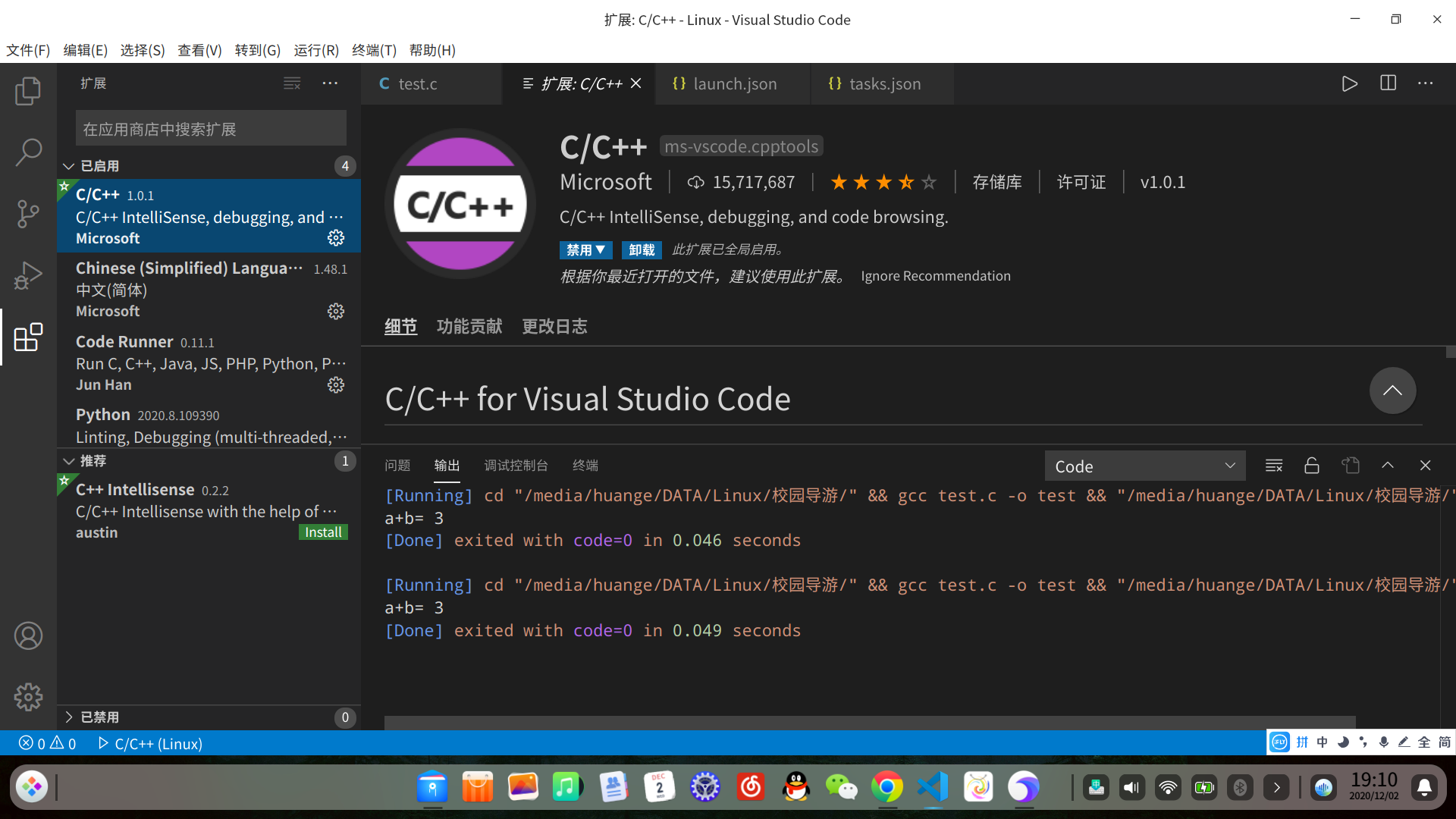The width and height of the screenshot is (1456, 819).
Task: Split the editor to the right
Action: [x=1388, y=83]
